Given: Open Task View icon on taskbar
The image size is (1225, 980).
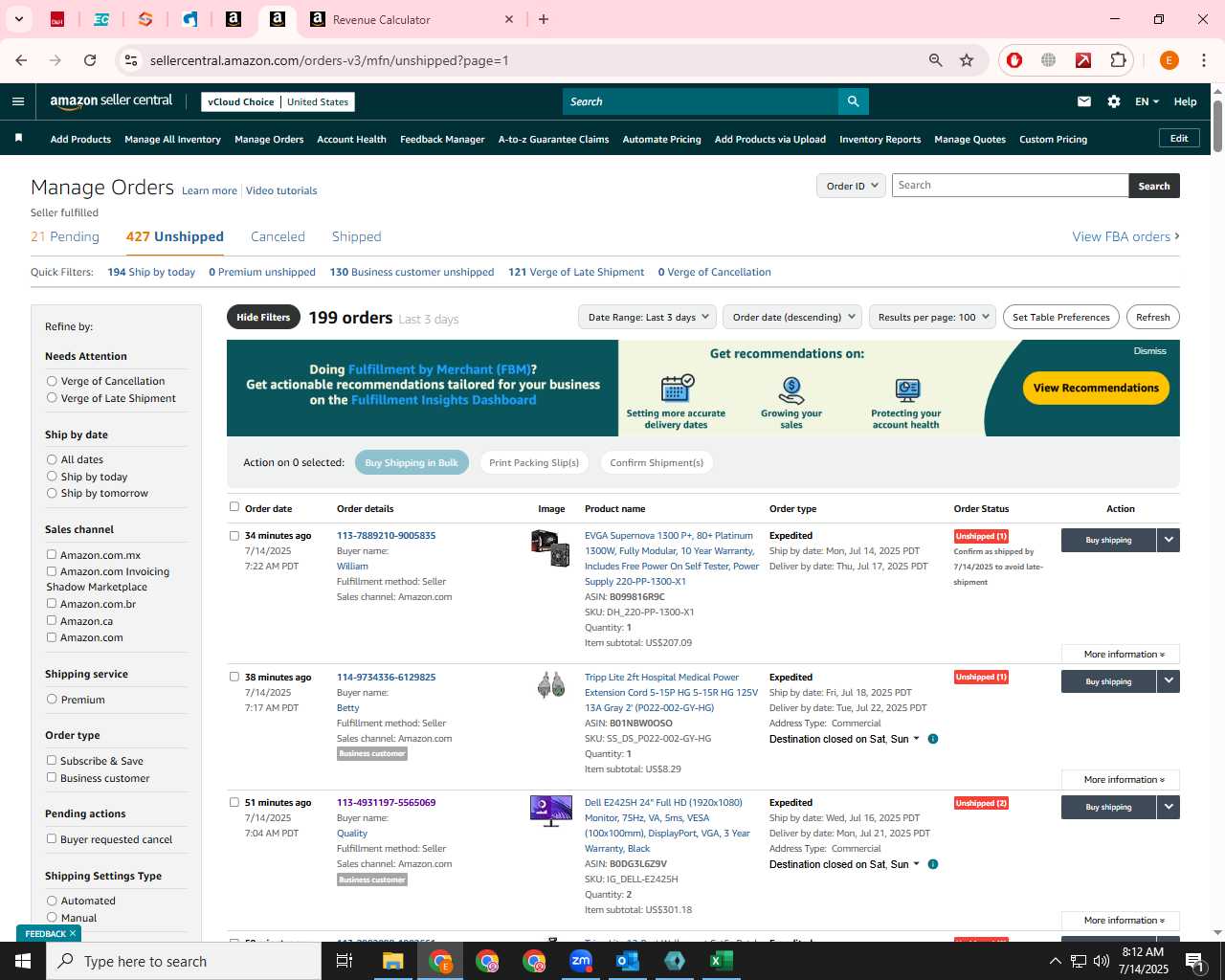Looking at the screenshot, I should pos(345,961).
